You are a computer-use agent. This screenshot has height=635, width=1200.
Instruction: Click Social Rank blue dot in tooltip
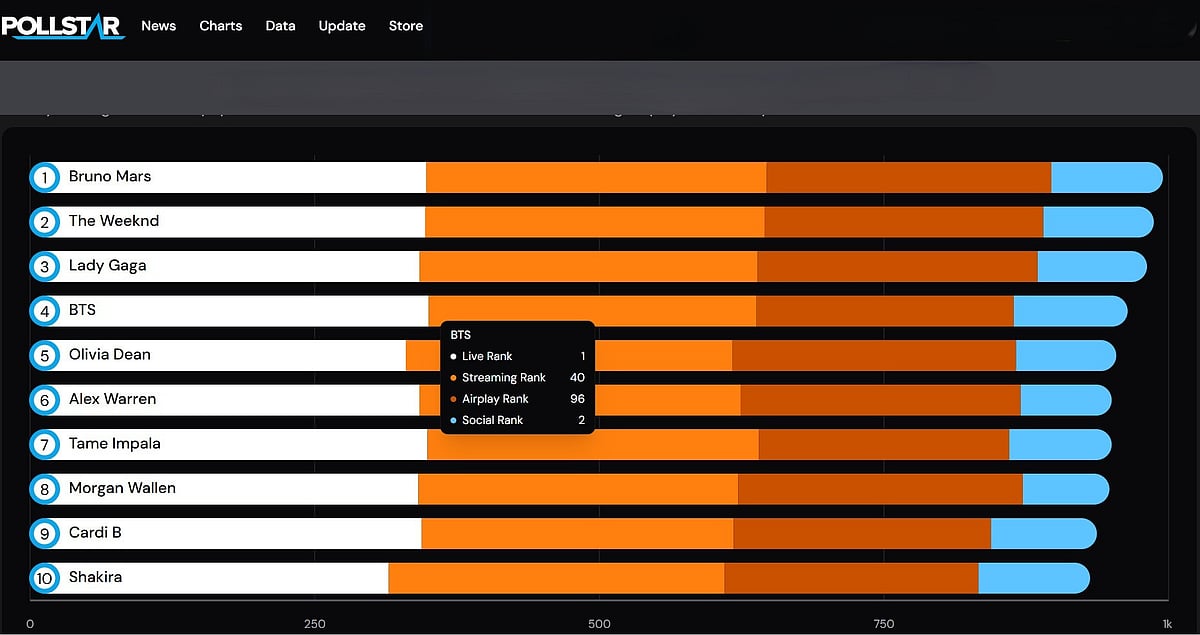click(x=453, y=420)
